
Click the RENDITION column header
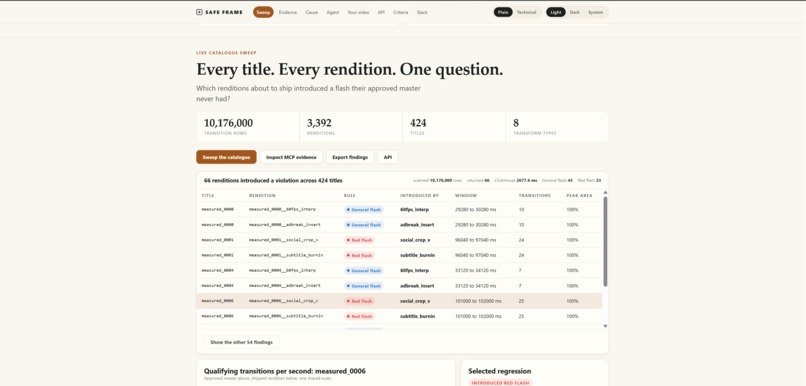(x=262, y=196)
